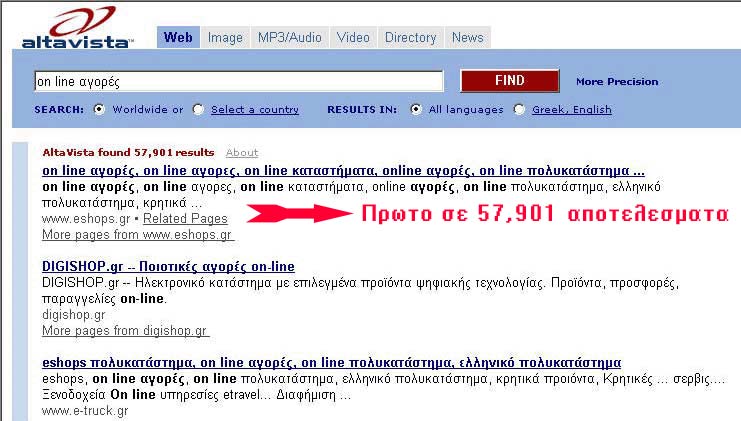This screenshot has height=421, width=741.
Task: Open the More Precision link
Action: coord(617,82)
